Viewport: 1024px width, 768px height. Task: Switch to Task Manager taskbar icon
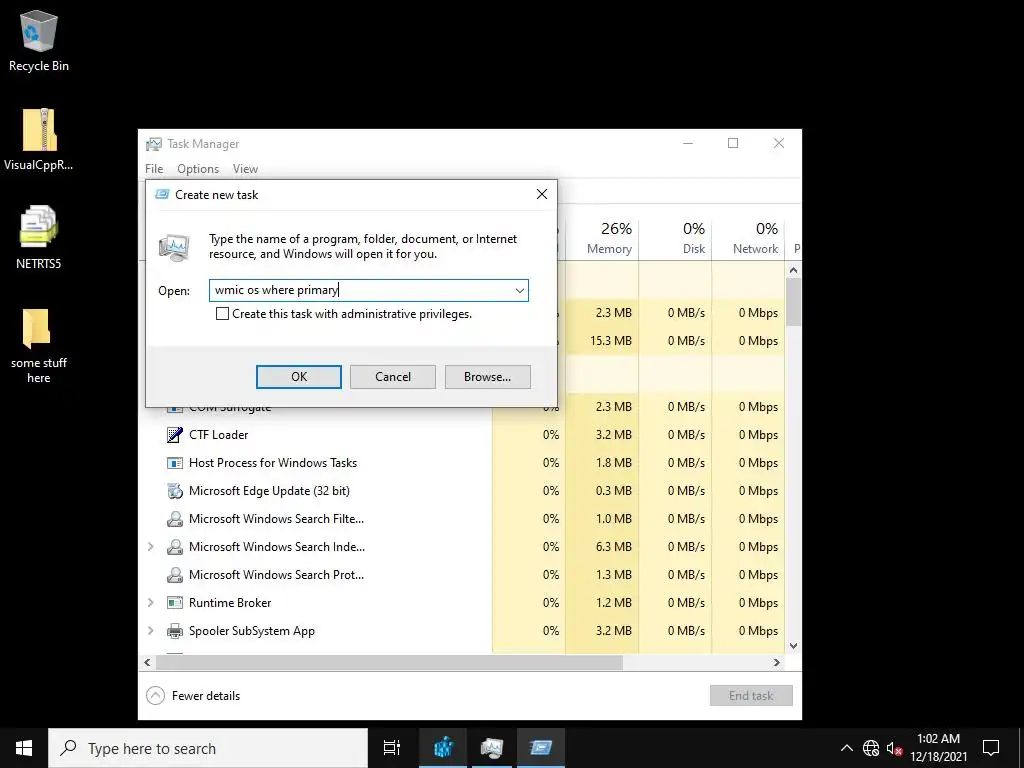(492, 748)
